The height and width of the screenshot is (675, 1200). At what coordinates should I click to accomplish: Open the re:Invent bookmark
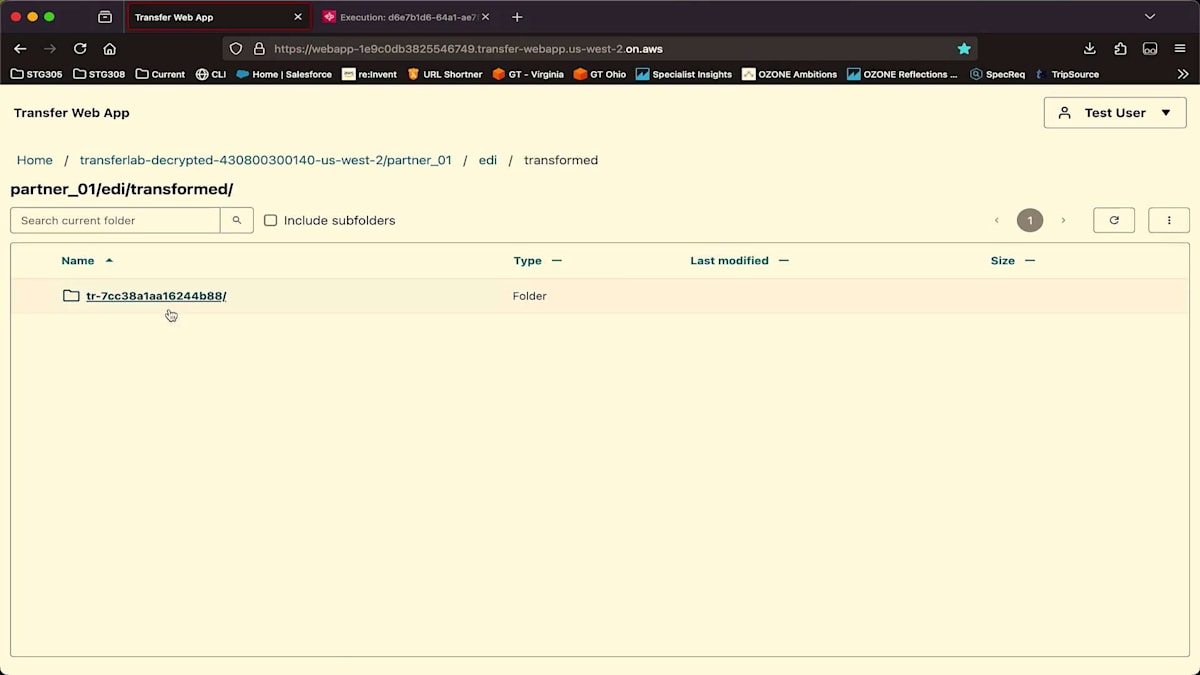coord(370,74)
